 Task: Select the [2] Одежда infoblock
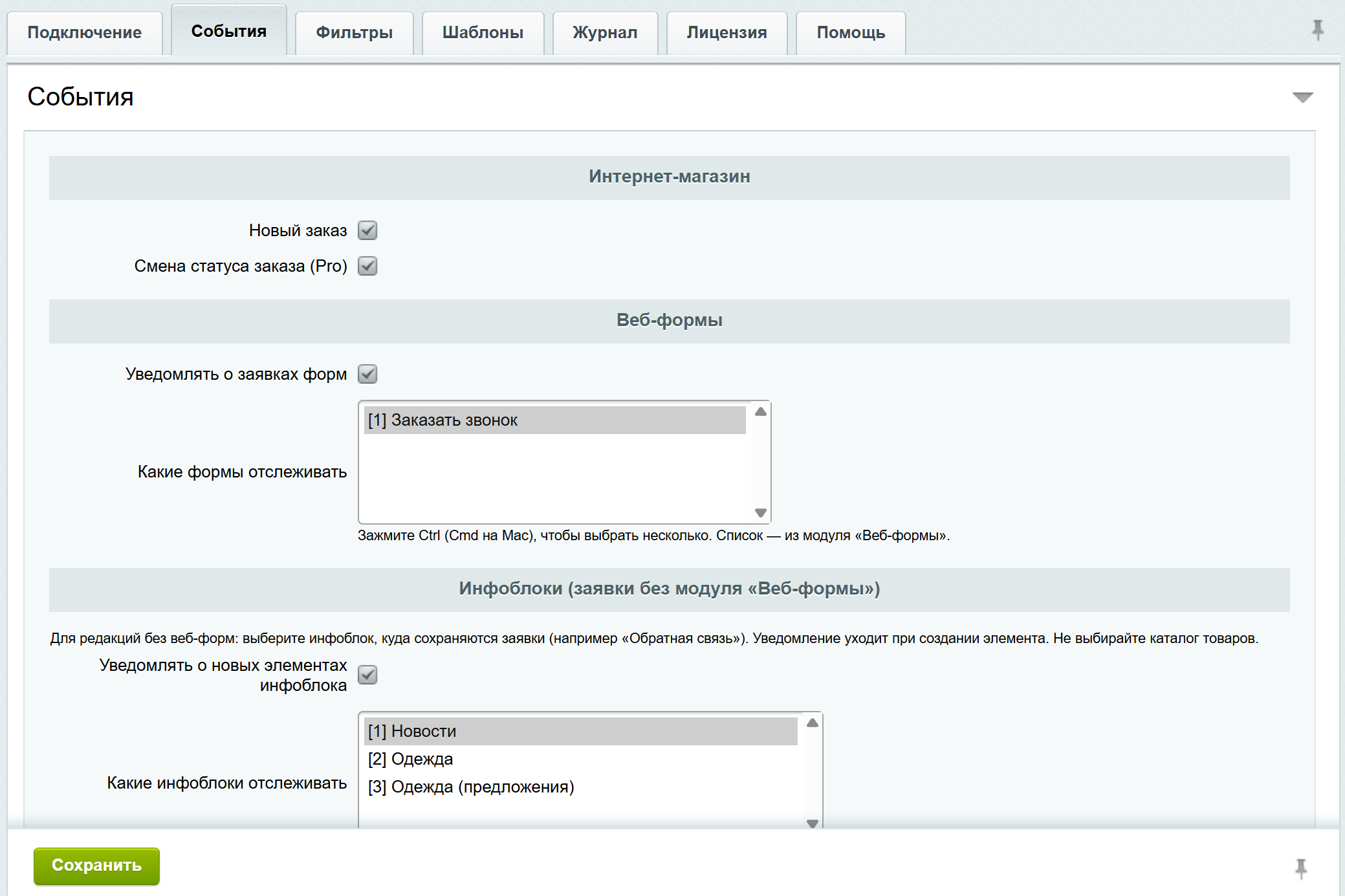point(581,759)
